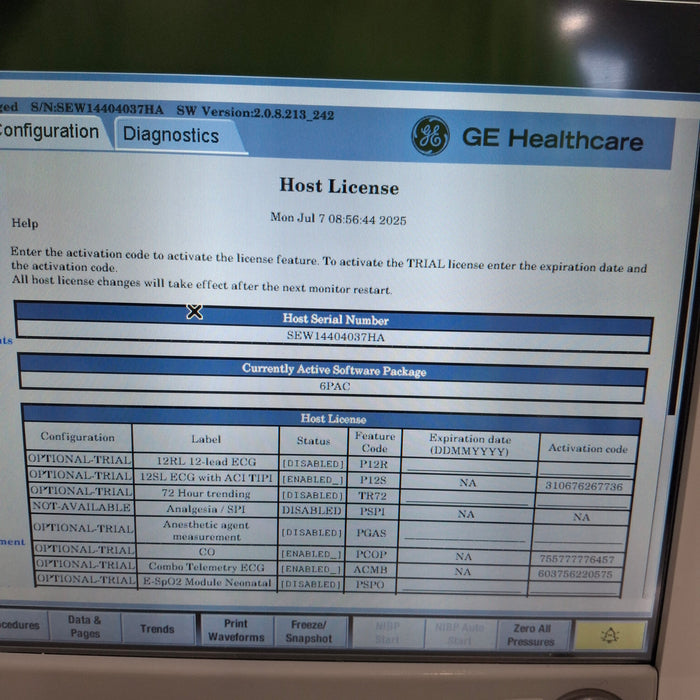Click the PSPI feature code cell
This screenshot has width=700, height=700.
[x=372, y=511]
